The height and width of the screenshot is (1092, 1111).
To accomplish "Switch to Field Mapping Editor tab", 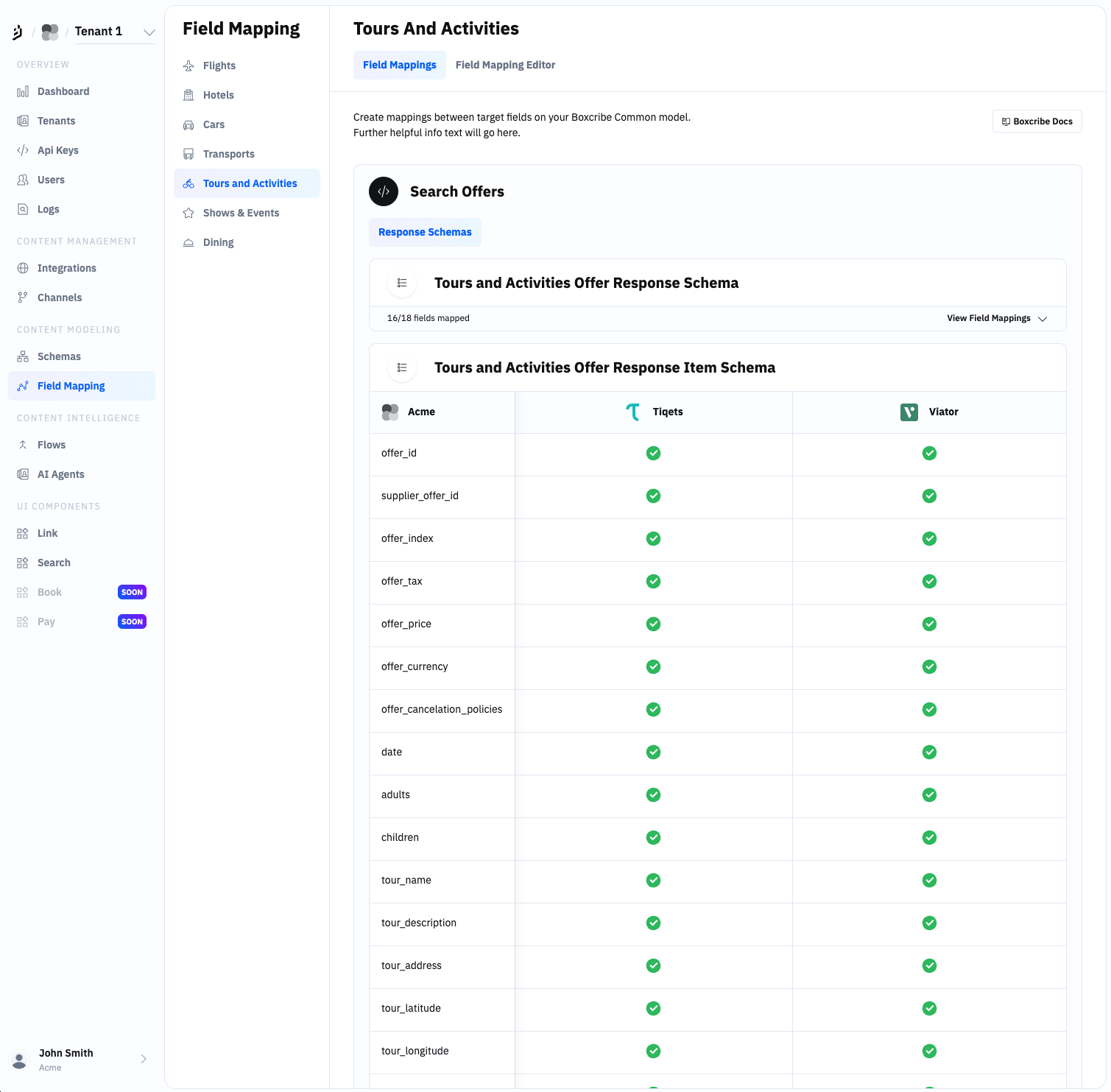I will (x=505, y=65).
